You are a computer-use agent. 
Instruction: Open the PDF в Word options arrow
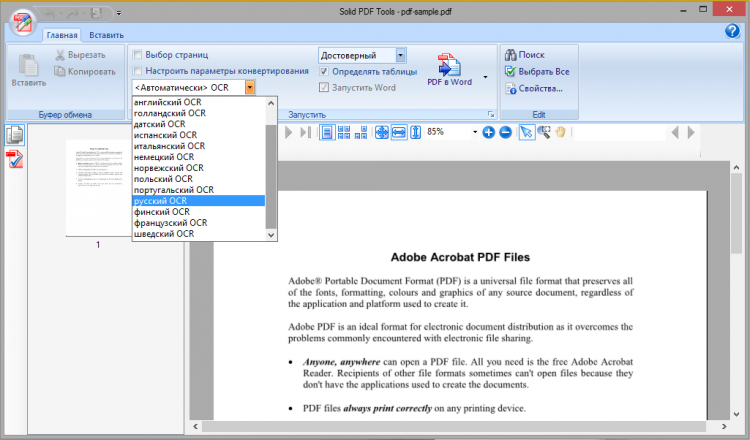[485, 77]
